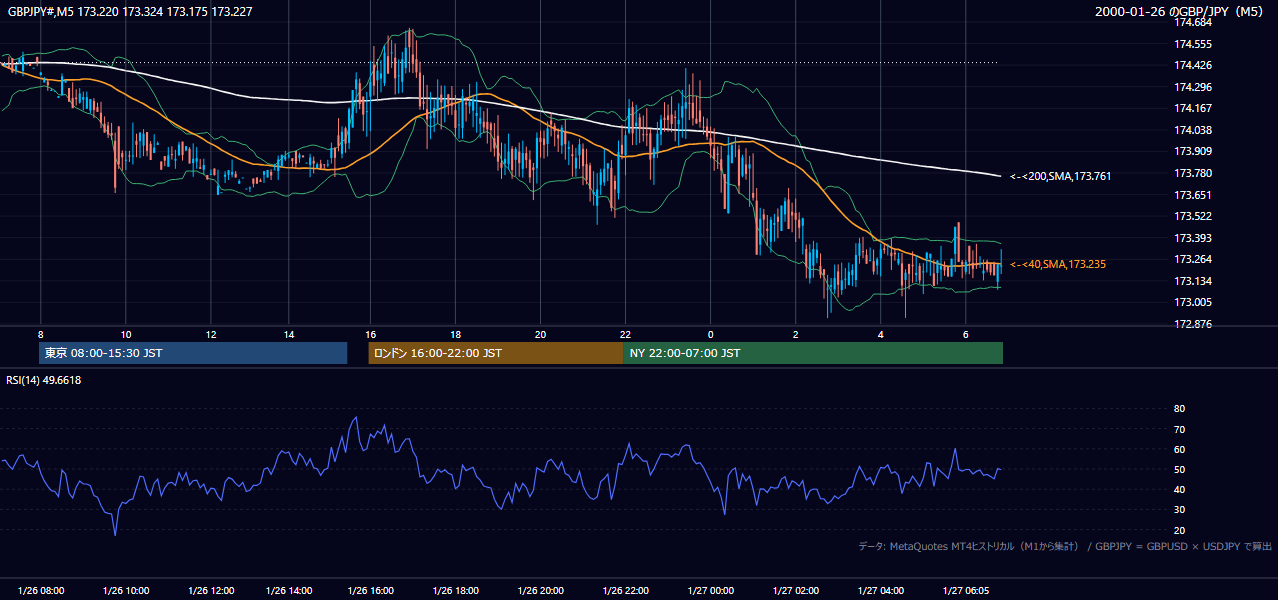Select the ロンドン 16:00-22:00 JST session bar
This screenshot has height=600, width=1278.
pyautogui.click(x=496, y=353)
